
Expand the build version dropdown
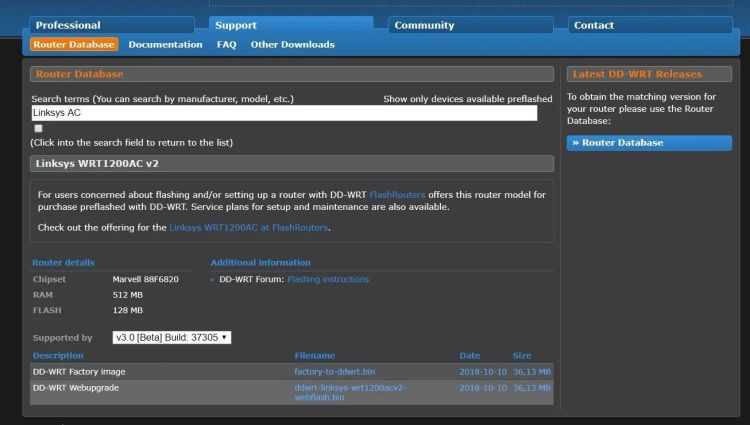click(x=171, y=338)
